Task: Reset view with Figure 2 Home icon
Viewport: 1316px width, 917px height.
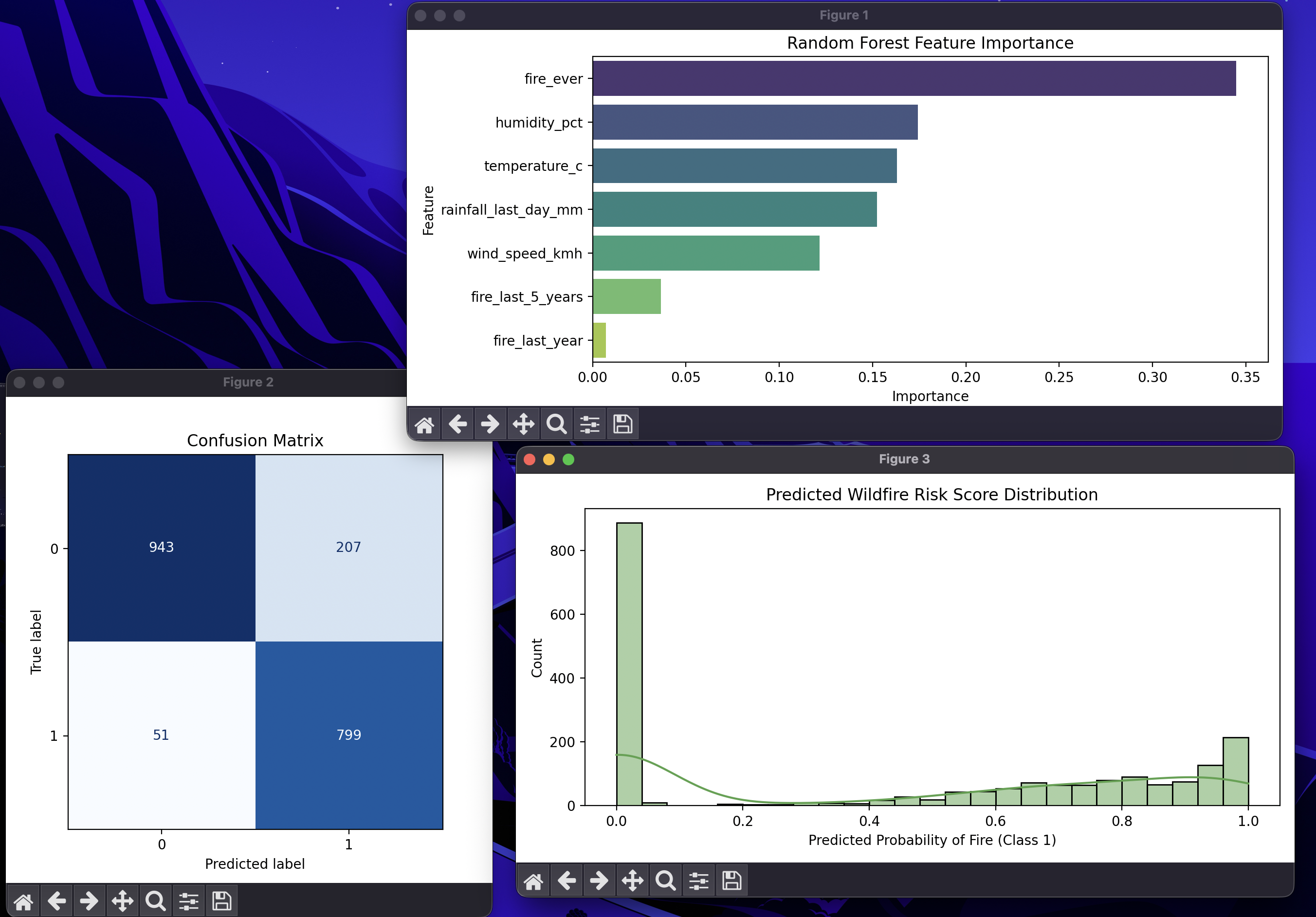Action: (23, 901)
